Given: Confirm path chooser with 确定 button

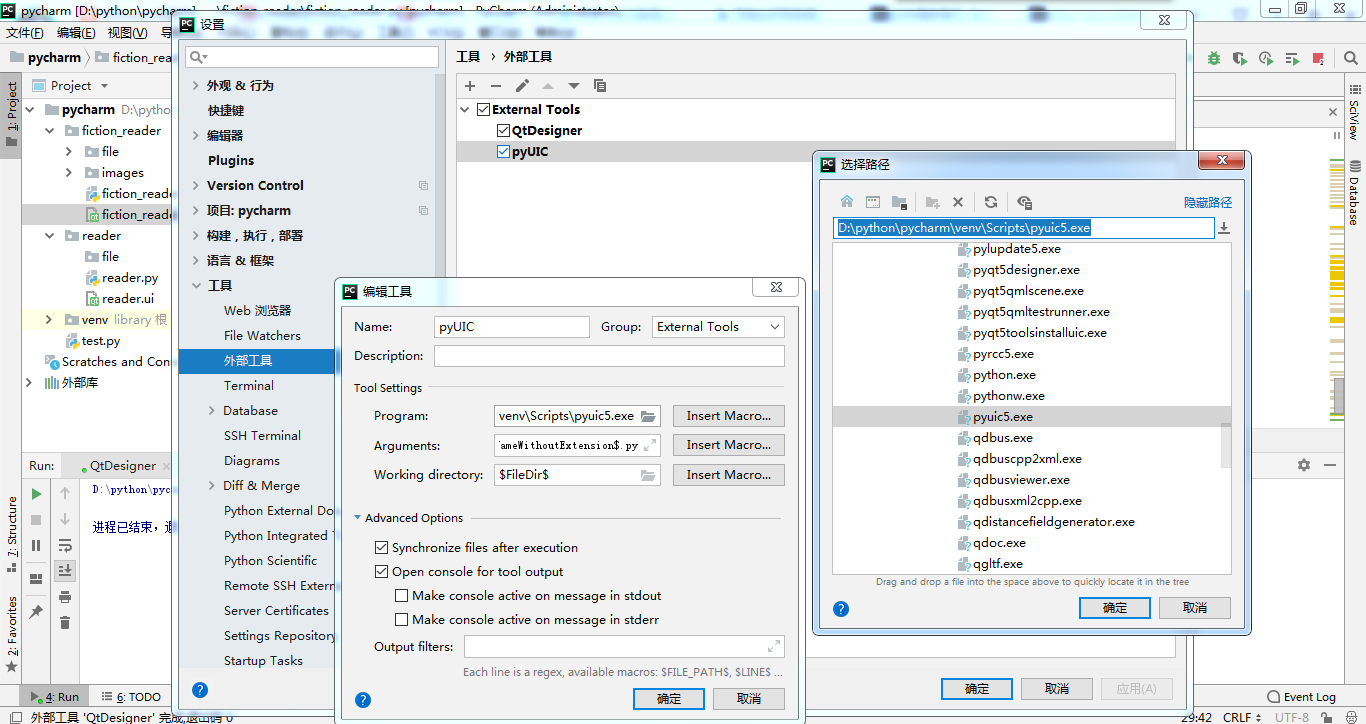Looking at the screenshot, I should tap(1115, 607).
